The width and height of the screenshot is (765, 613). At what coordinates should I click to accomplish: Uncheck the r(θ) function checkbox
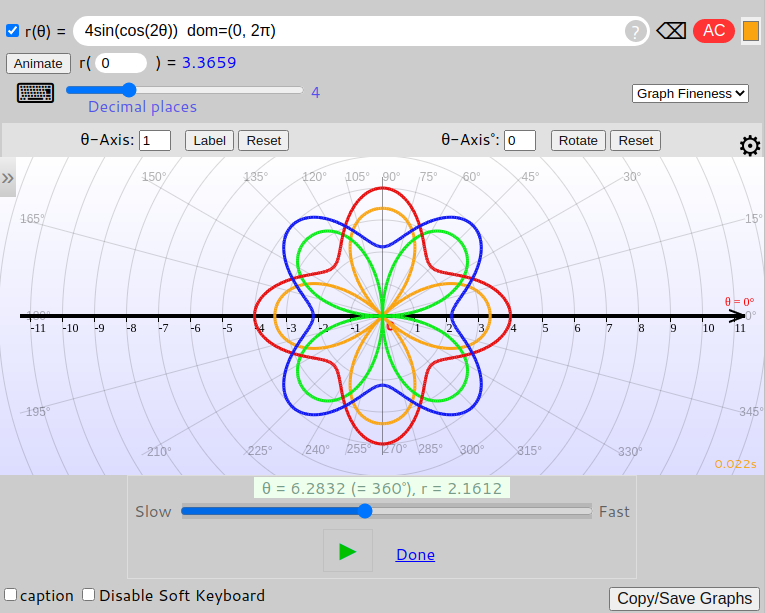pos(12,31)
